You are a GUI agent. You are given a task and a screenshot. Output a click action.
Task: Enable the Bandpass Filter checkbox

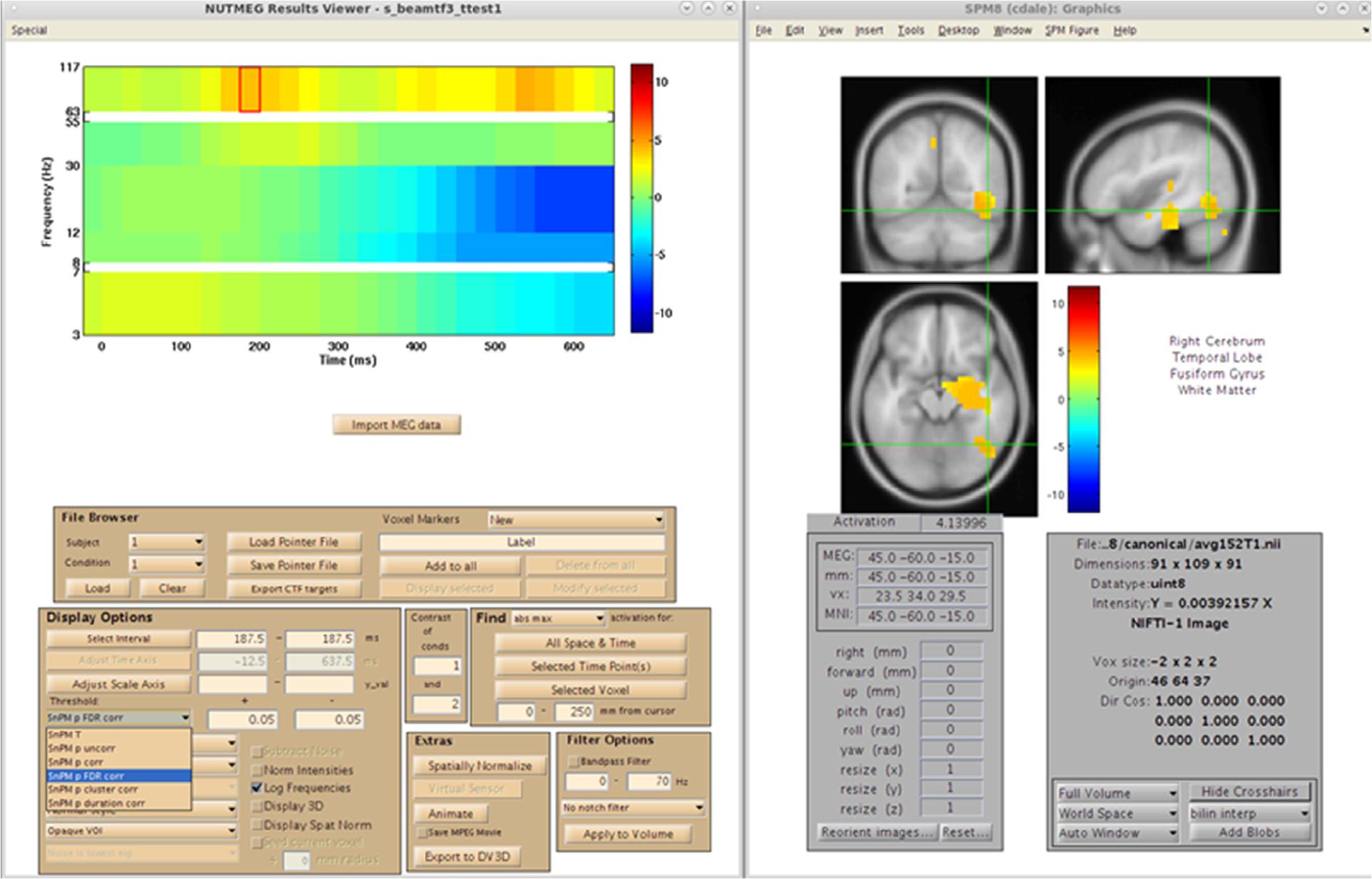pyautogui.click(x=573, y=762)
